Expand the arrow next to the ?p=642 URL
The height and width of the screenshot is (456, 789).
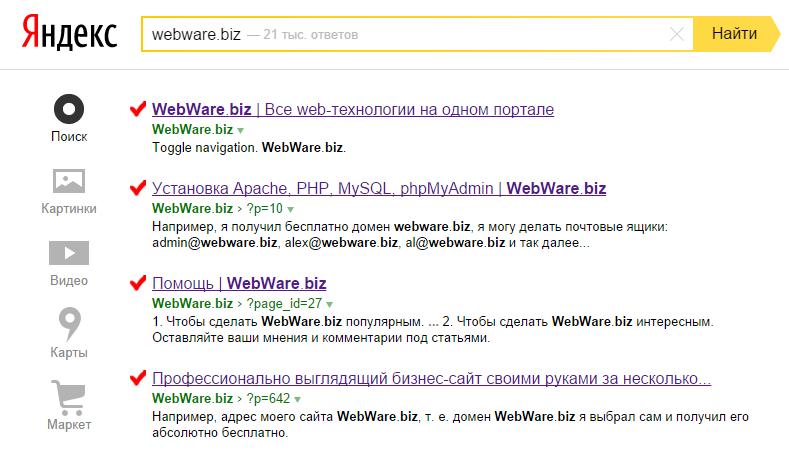coord(297,399)
